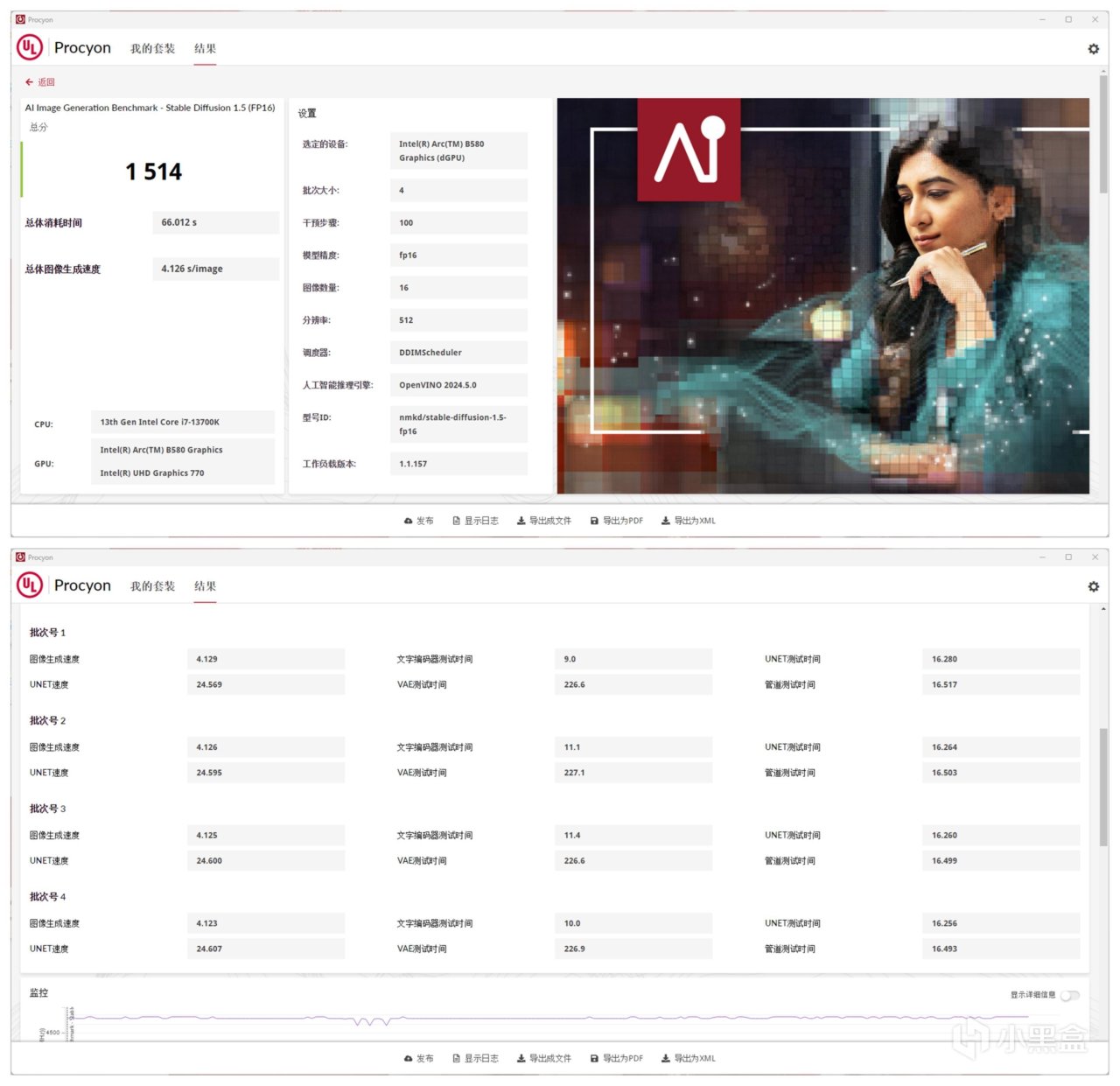Select the 选定的设备 value Arc B580 (dGPU)
The image size is (1120, 1086).
(x=458, y=151)
